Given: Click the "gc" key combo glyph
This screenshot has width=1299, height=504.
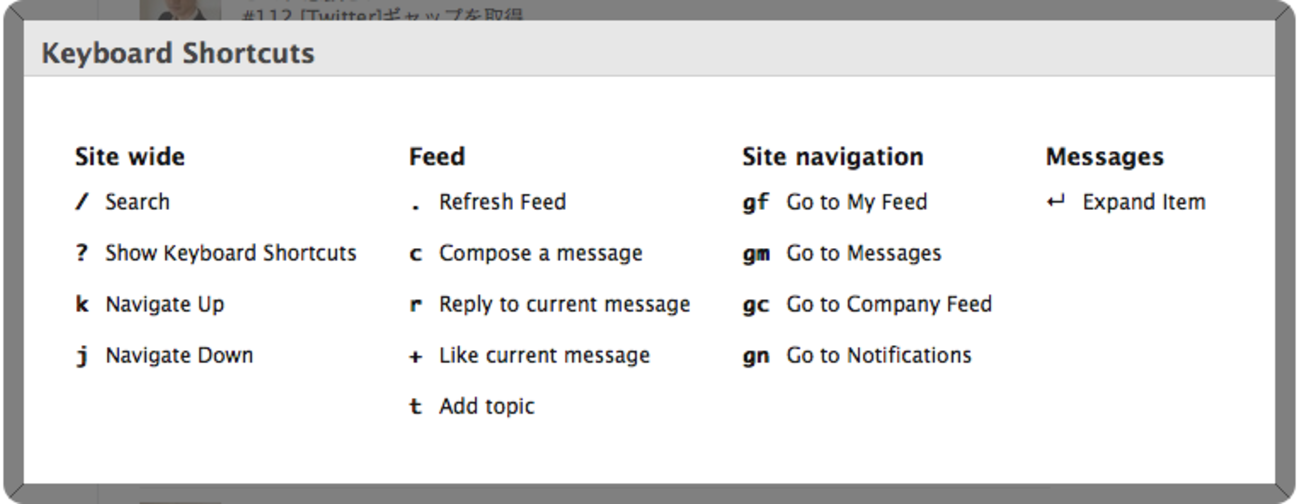Looking at the screenshot, I should point(756,305).
